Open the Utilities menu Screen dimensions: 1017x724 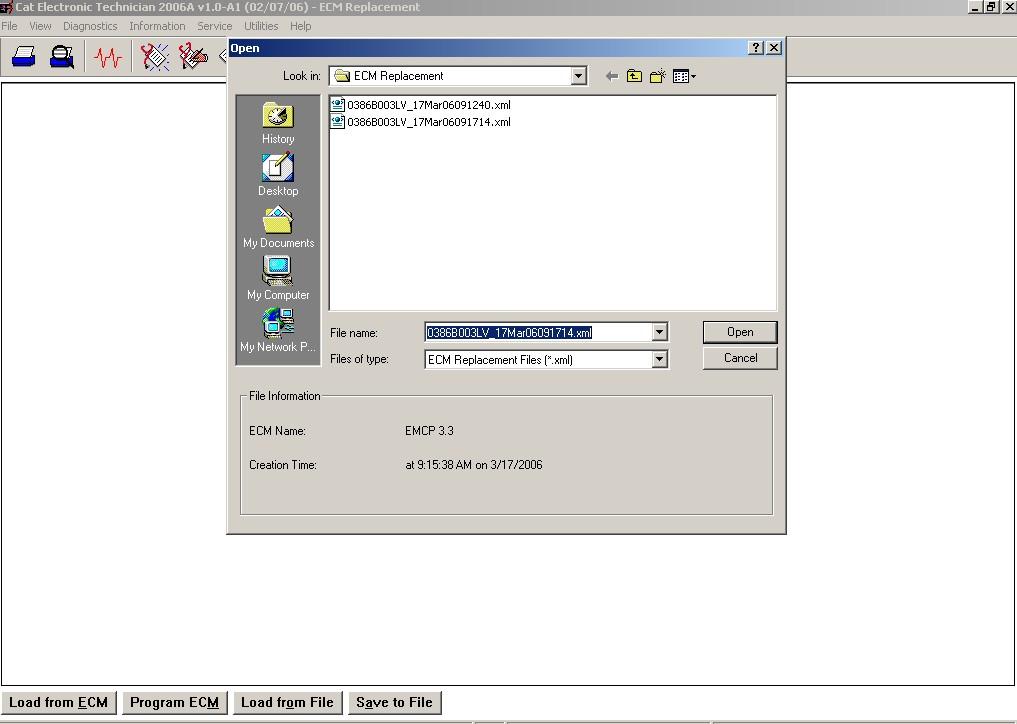point(261,26)
